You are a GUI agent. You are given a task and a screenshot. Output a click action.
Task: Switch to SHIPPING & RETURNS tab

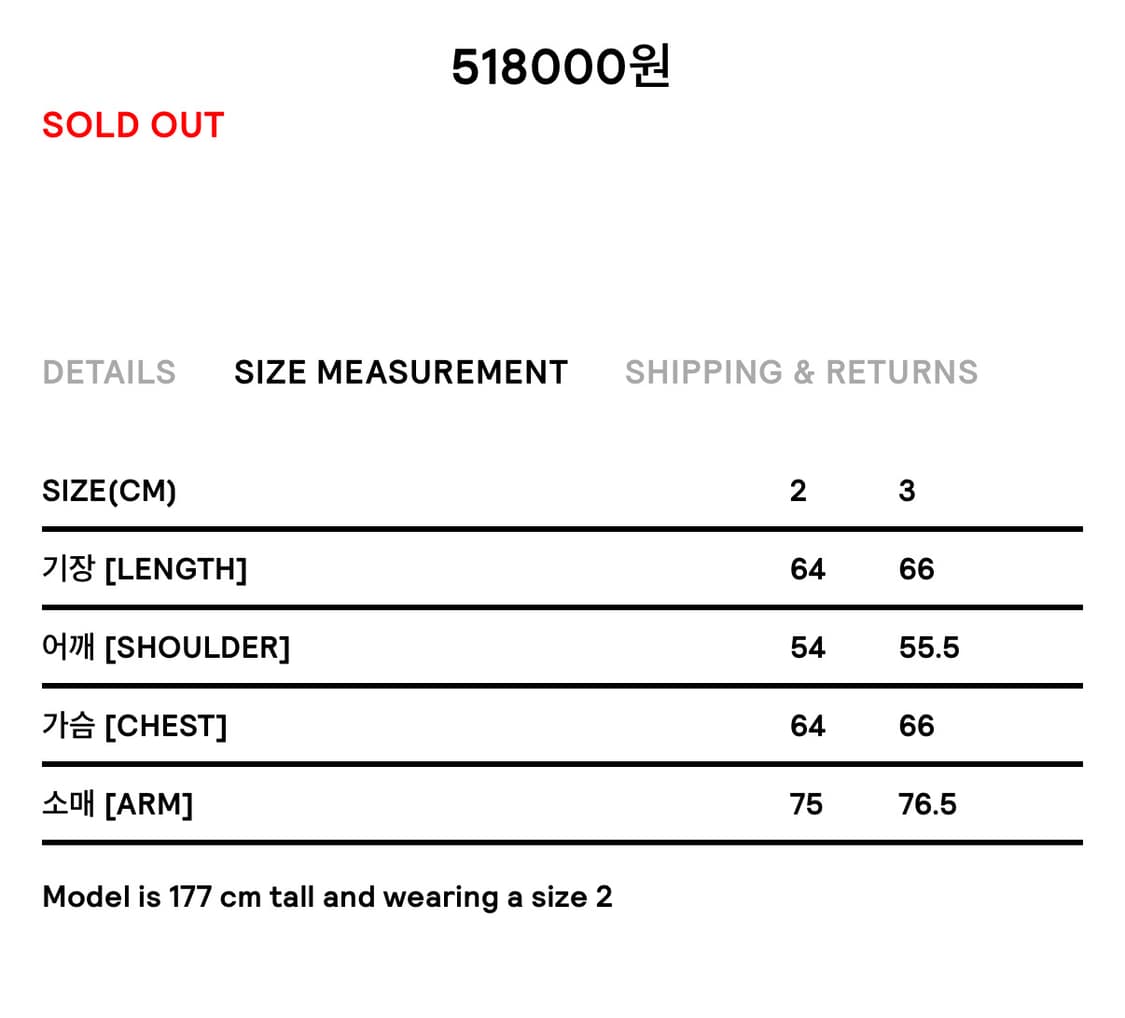click(x=801, y=372)
